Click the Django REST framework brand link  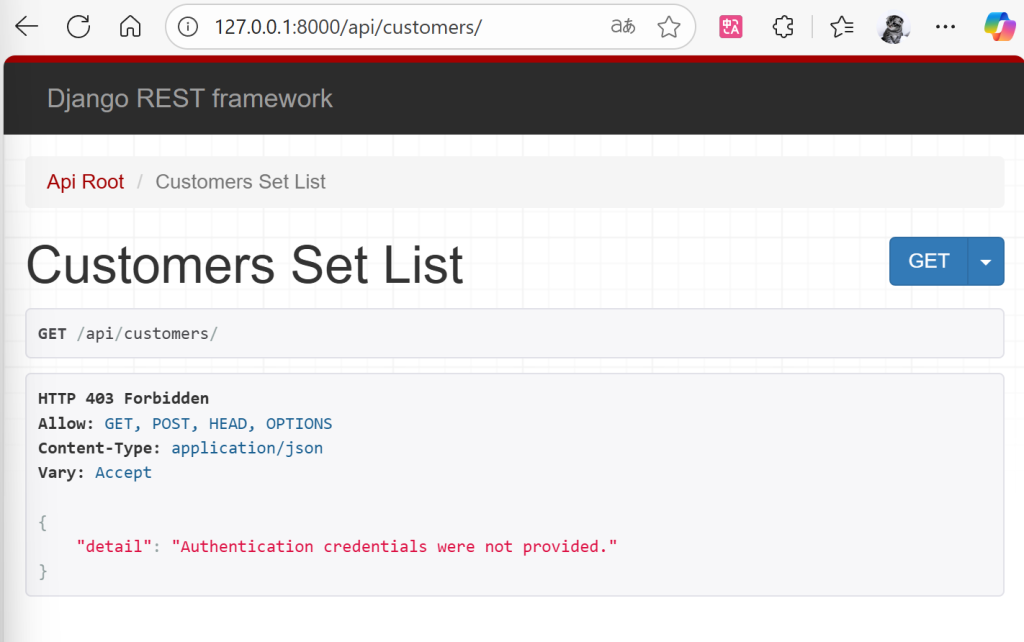point(190,98)
